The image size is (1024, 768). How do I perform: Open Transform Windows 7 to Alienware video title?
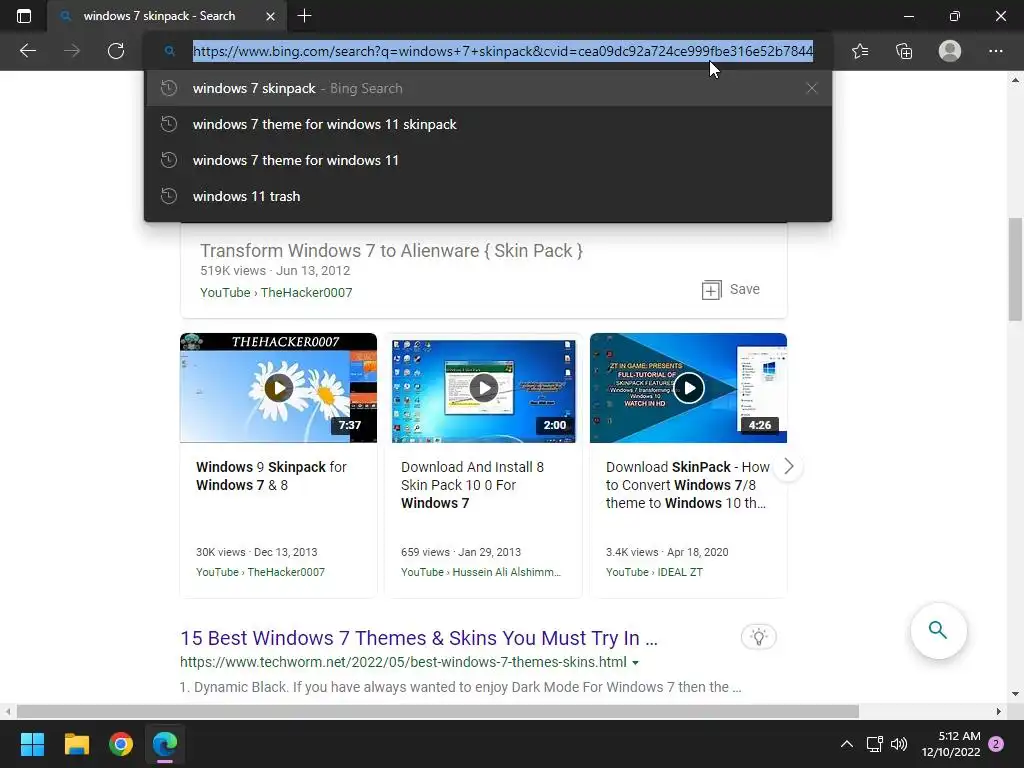point(391,251)
